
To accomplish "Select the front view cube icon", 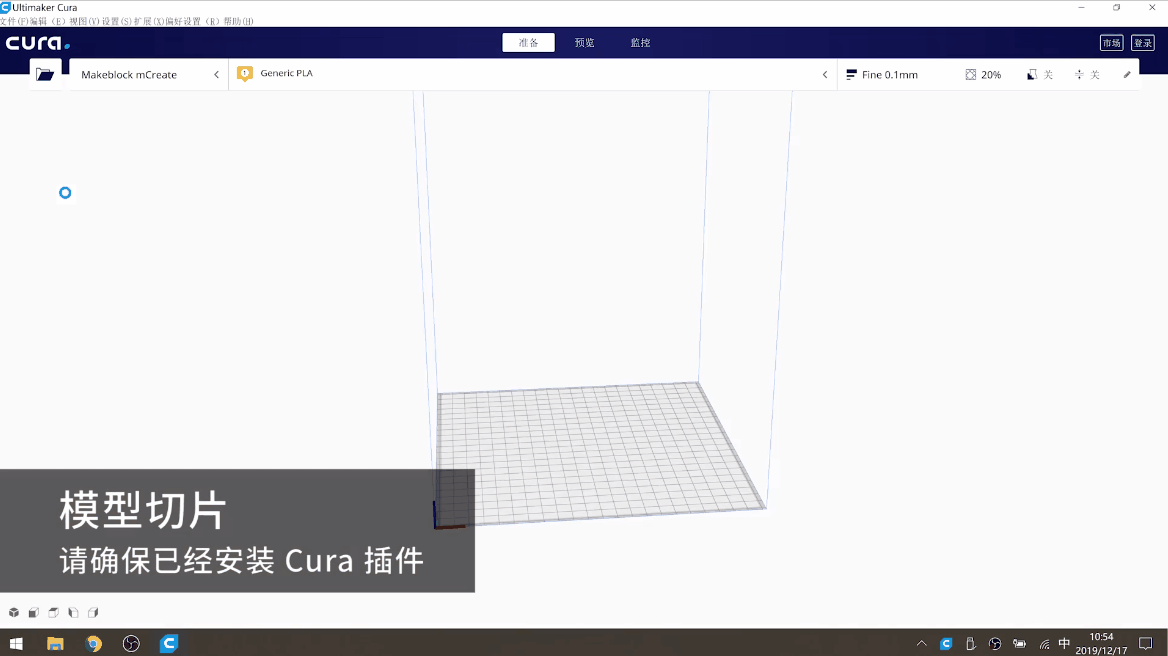I will click(34, 613).
